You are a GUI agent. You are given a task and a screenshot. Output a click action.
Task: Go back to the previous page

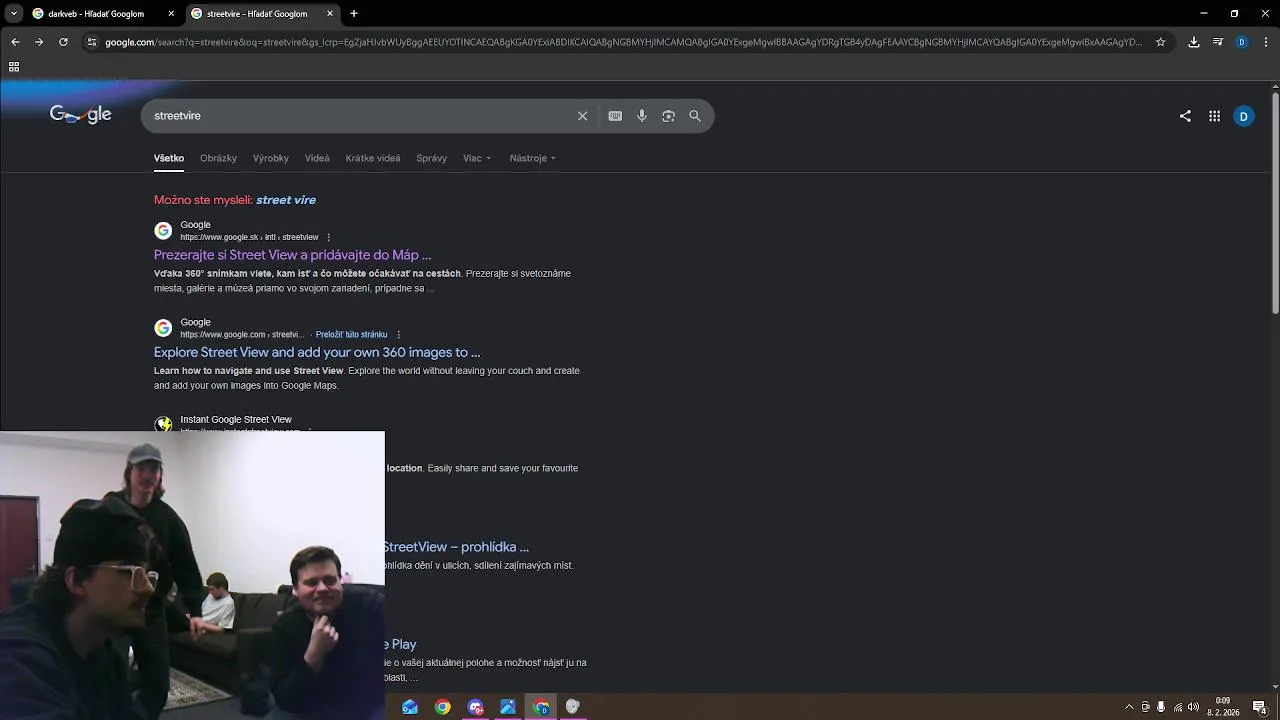coord(15,42)
